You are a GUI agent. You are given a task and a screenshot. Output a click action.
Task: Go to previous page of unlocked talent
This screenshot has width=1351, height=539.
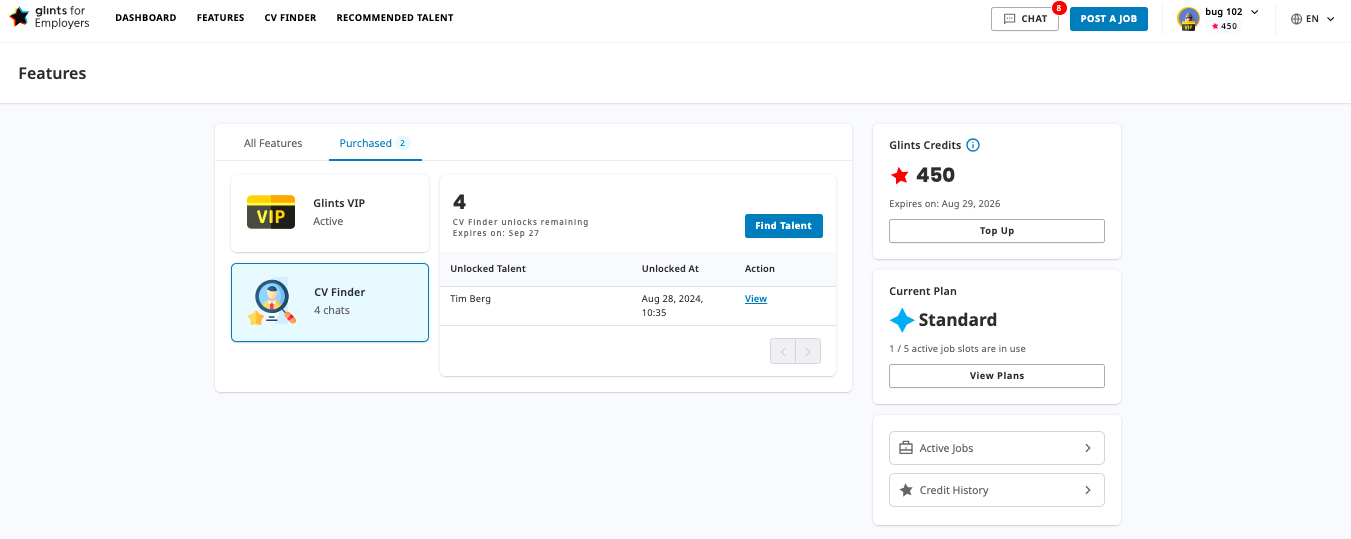click(x=783, y=351)
